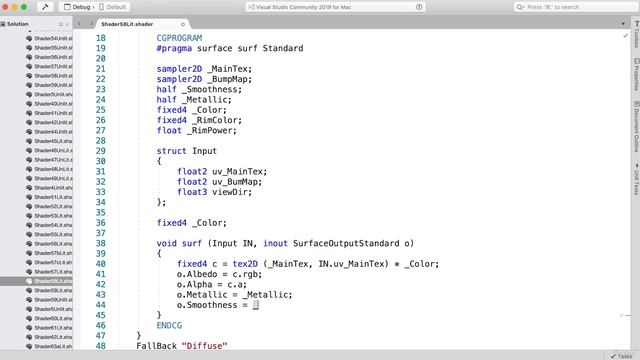Select Shader53Lit in the solution tree
Viewport: 640px width, 360px height.
pyautogui.click(x=53, y=216)
